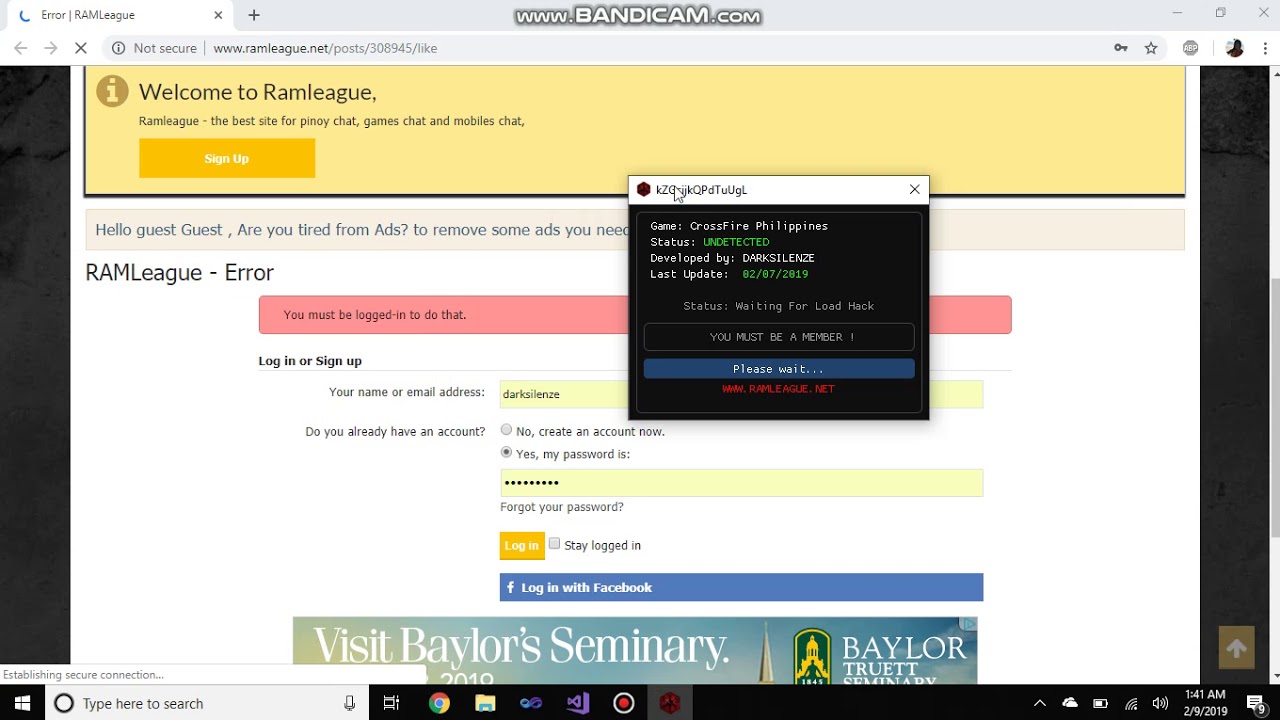Select 'No, create an account now' radio
Screen dimensions: 1280x720
(x=506, y=430)
